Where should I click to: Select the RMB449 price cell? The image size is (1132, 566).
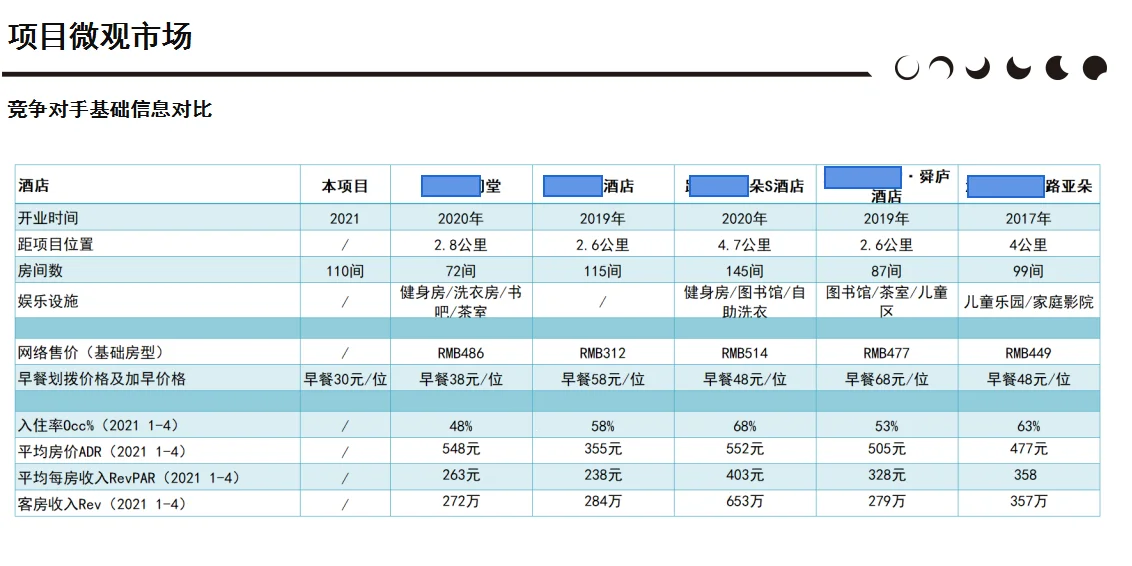pos(1028,354)
